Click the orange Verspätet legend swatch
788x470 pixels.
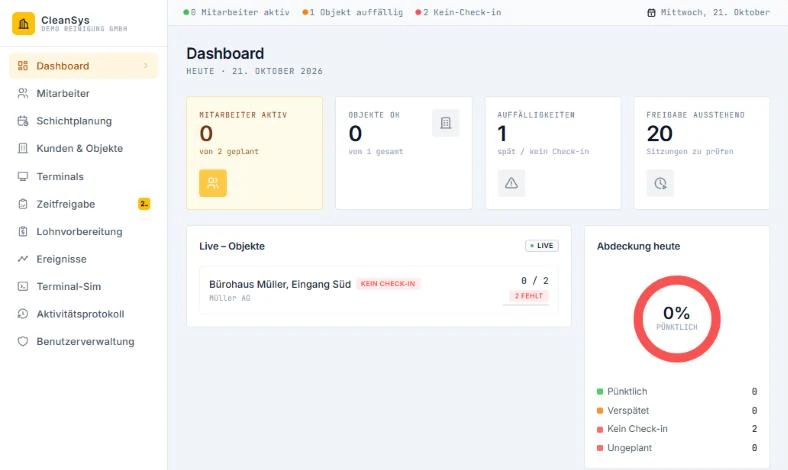(600, 411)
